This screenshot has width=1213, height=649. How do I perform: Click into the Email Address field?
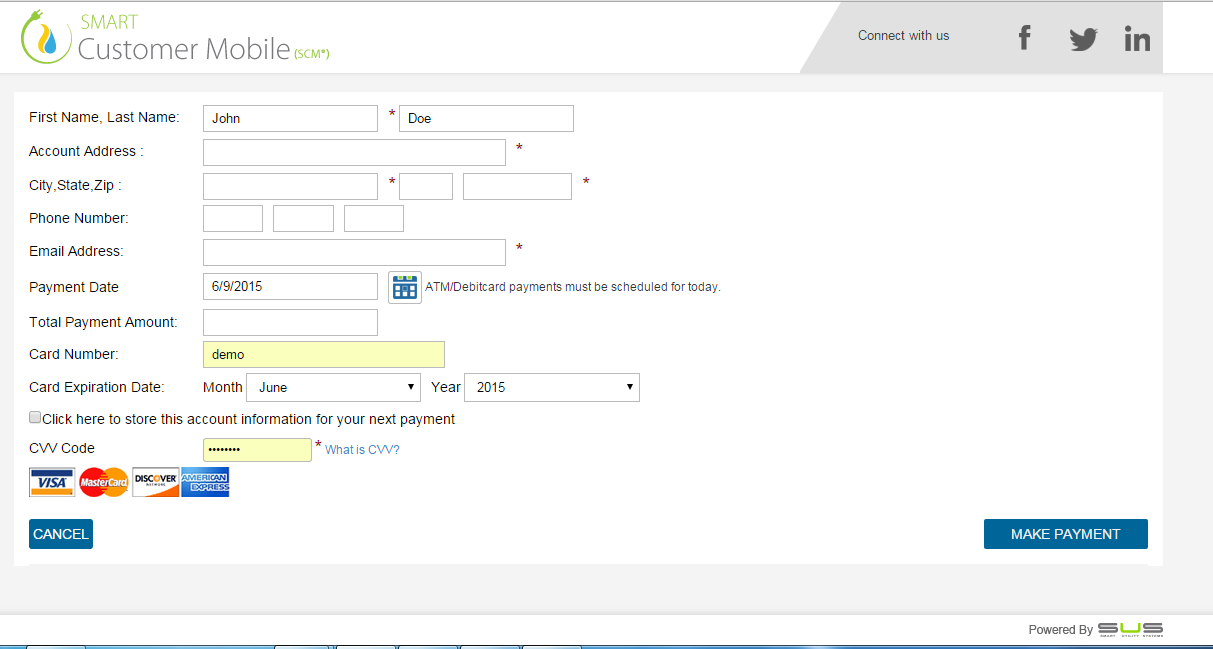pyautogui.click(x=354, y=252)
